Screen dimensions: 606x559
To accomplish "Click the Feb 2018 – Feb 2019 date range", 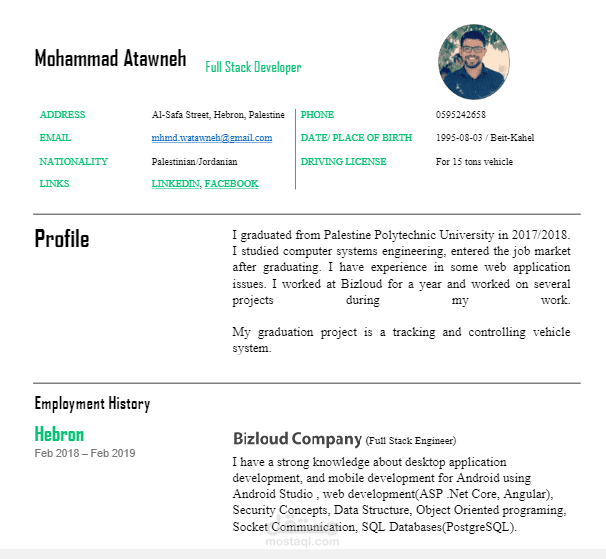I will click(x=85, y=453).
